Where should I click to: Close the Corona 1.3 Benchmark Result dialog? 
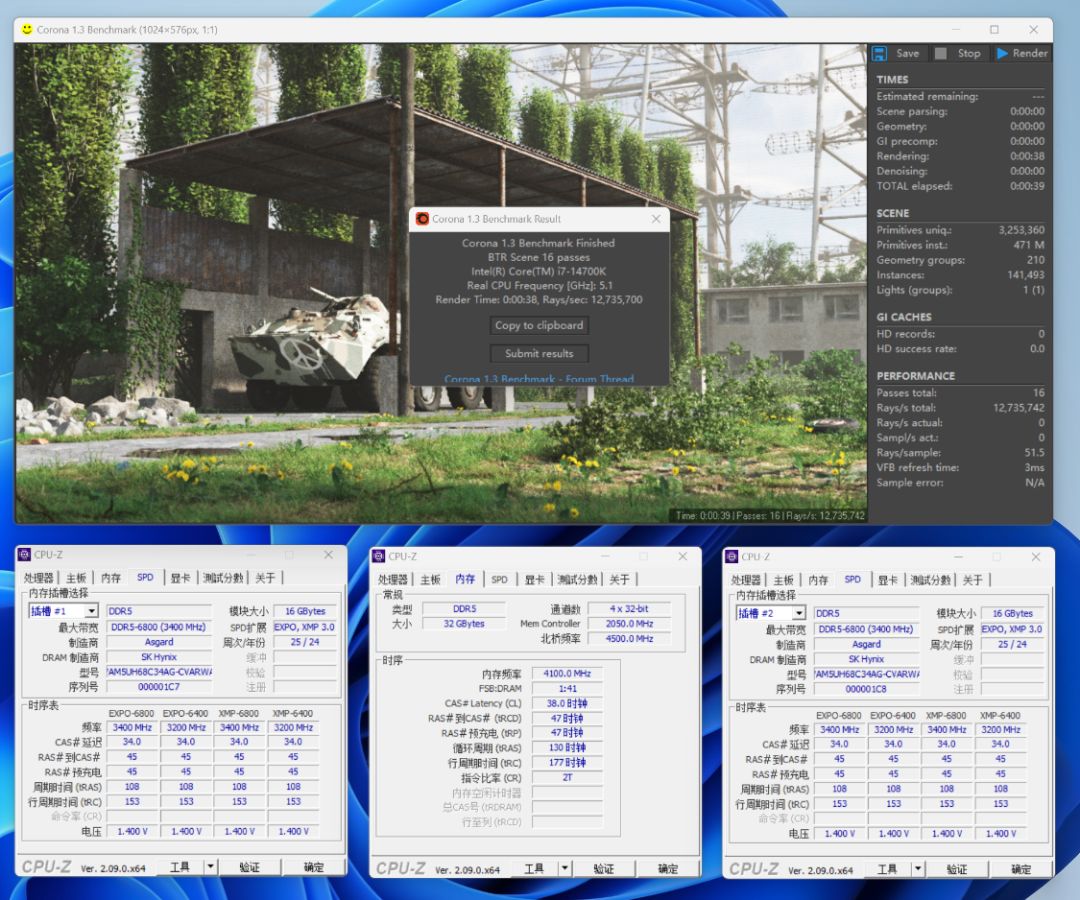tap(656, 218)
